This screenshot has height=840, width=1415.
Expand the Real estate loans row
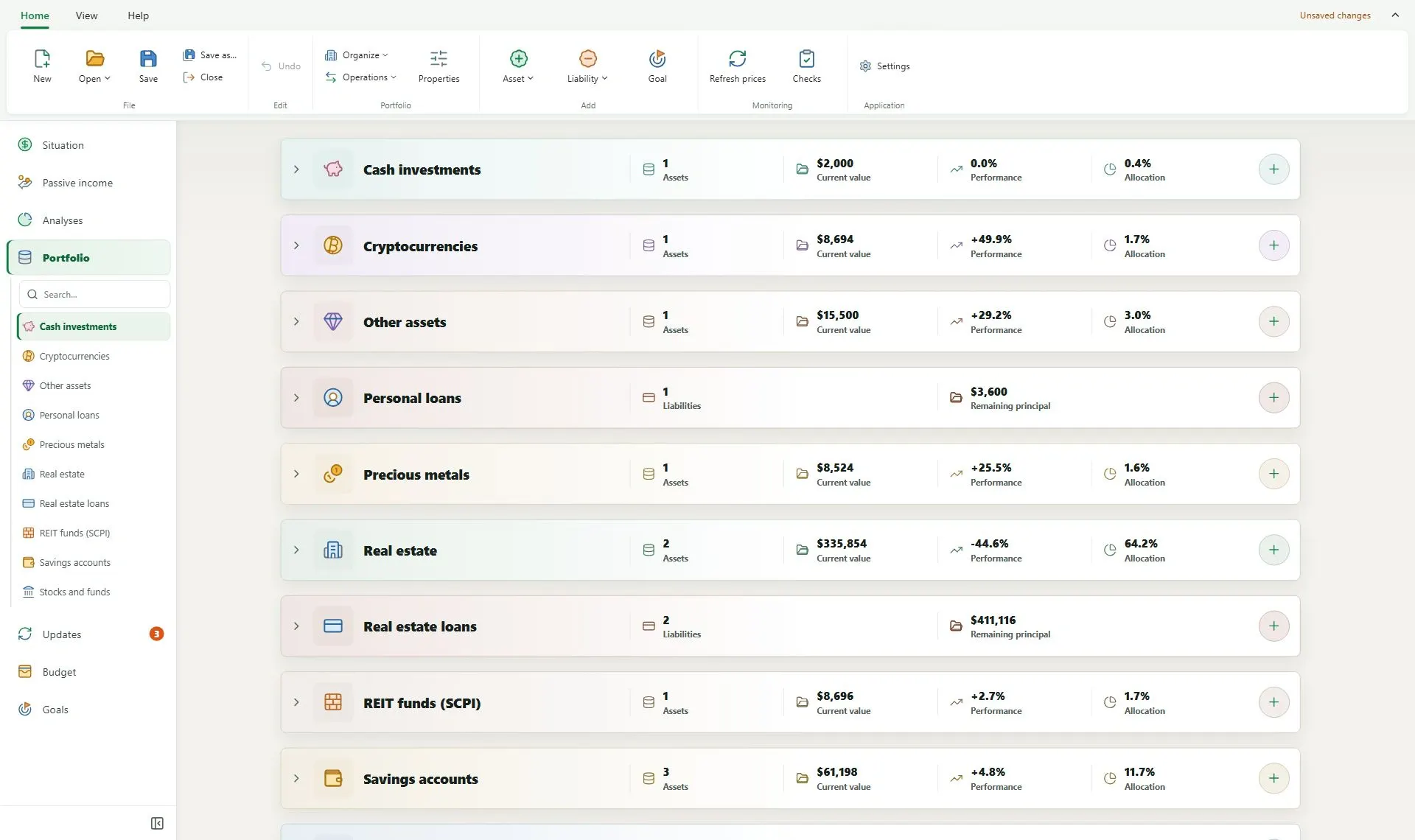pyautogui.click(x=296, y=626)
